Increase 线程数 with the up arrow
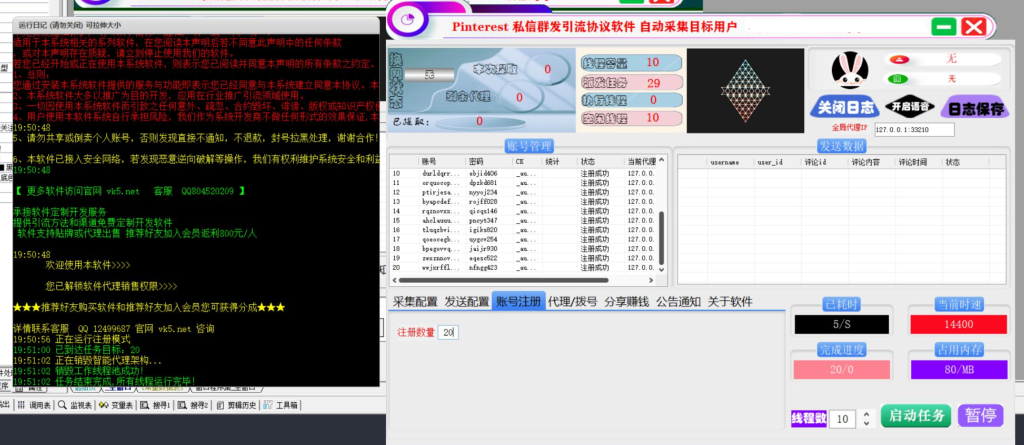The width and height of the screenshot is (1024, 445). 867,414
